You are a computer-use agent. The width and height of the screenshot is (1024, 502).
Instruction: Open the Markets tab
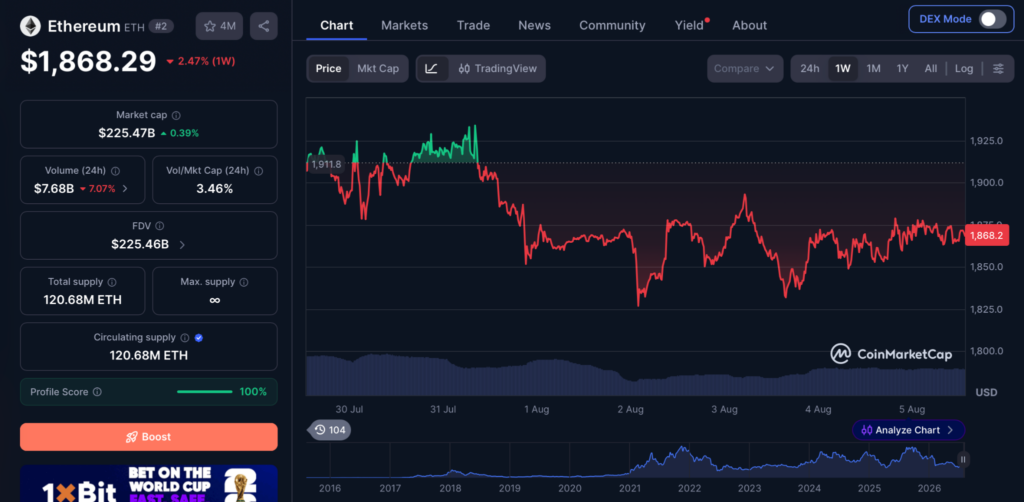pyautogui.click(x=404, y=25)
